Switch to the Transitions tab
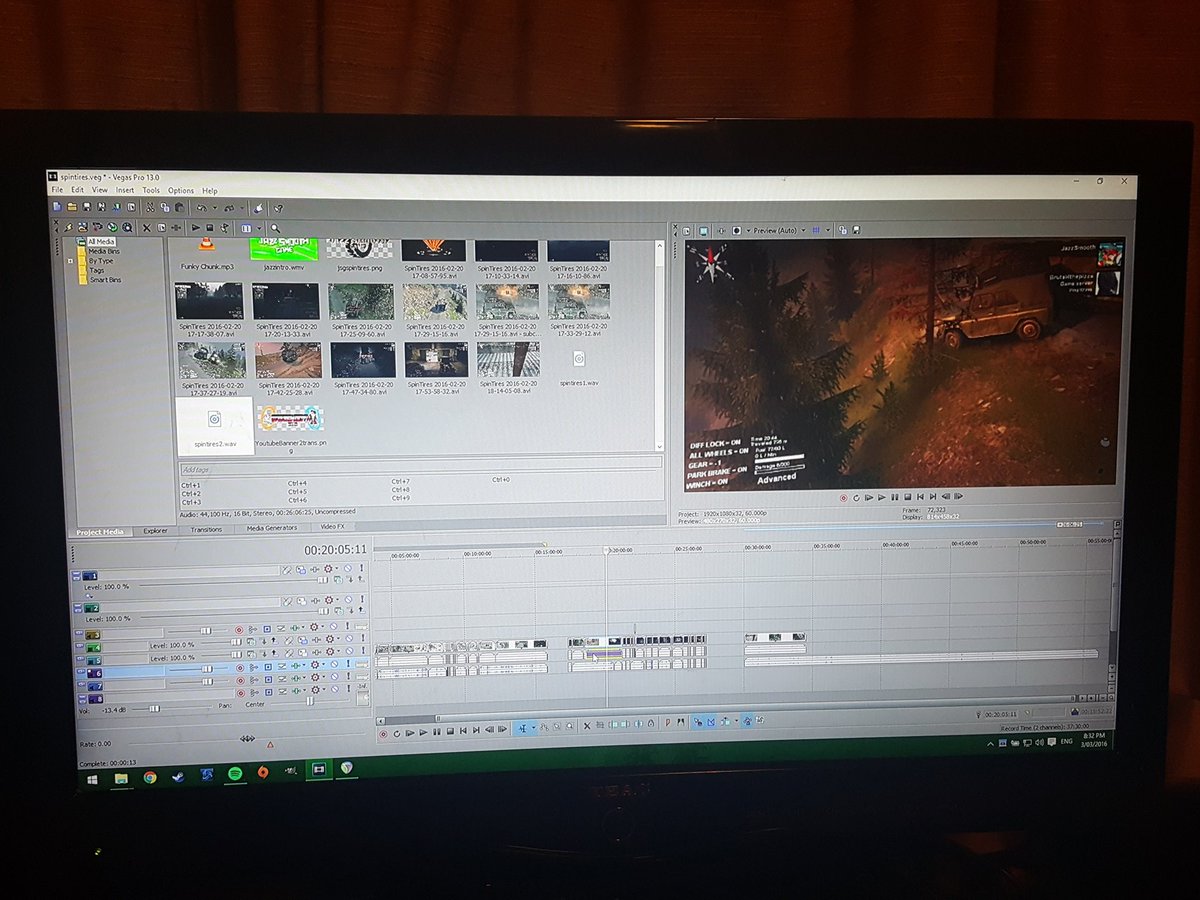1200x900 pixels. pos(206,530)
